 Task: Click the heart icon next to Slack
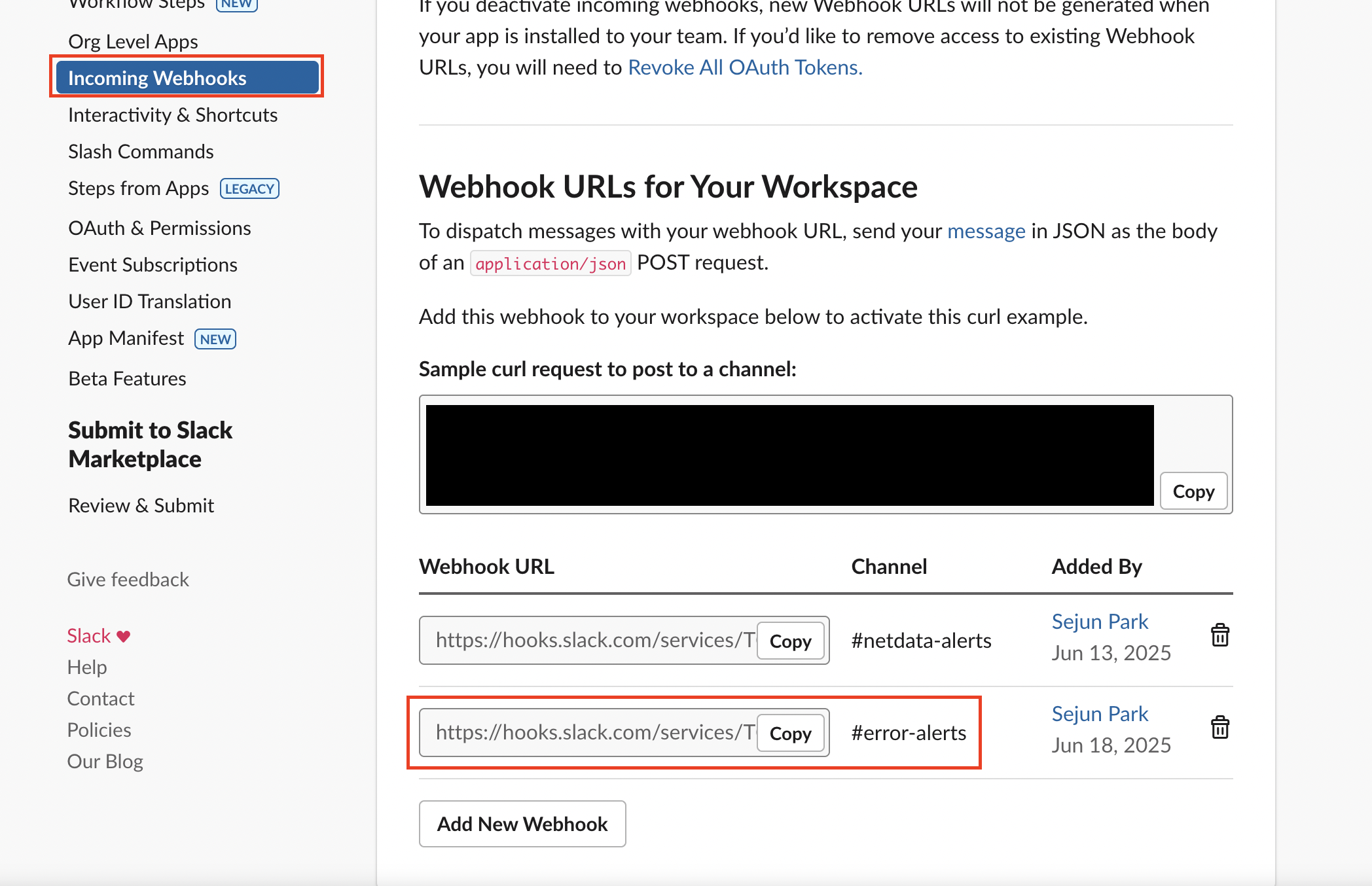coord(124,636)
